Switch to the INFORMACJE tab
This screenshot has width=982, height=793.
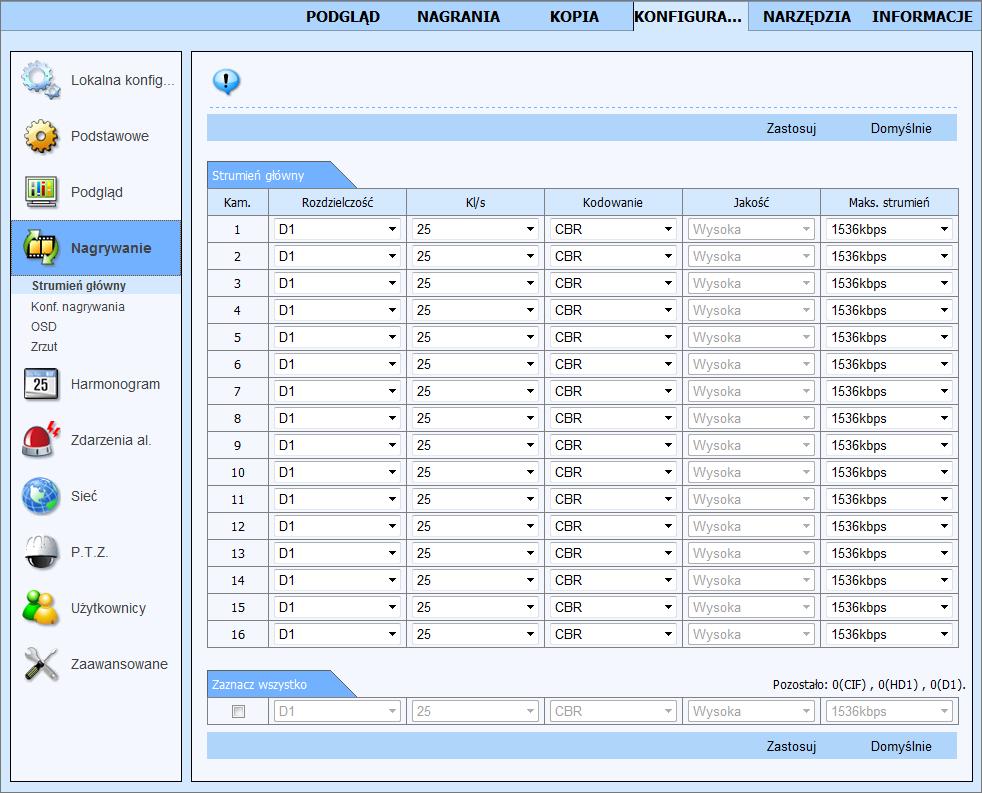(x=922, y=17)
